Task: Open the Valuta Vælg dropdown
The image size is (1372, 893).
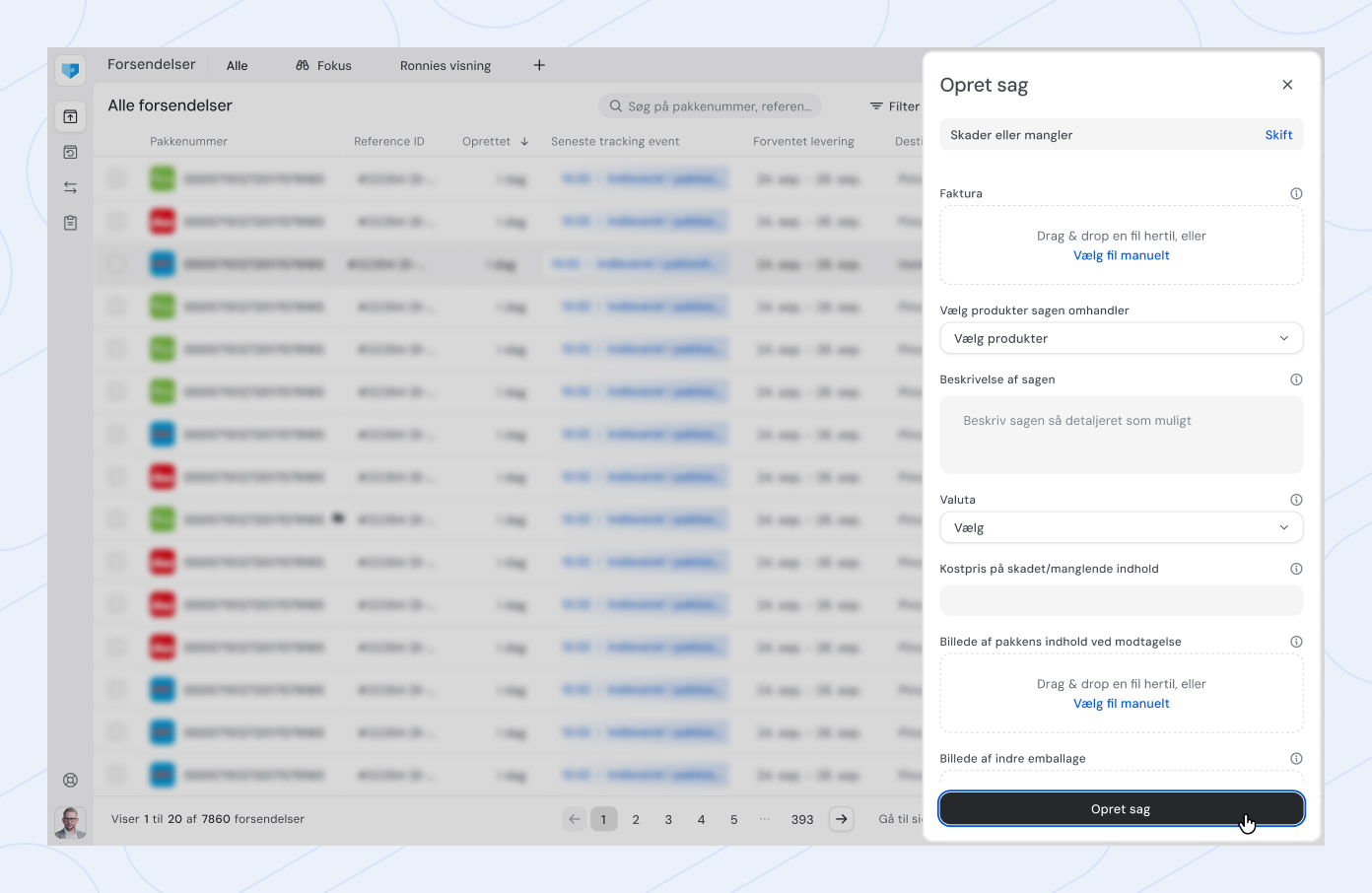Action: pos(1122,527)
